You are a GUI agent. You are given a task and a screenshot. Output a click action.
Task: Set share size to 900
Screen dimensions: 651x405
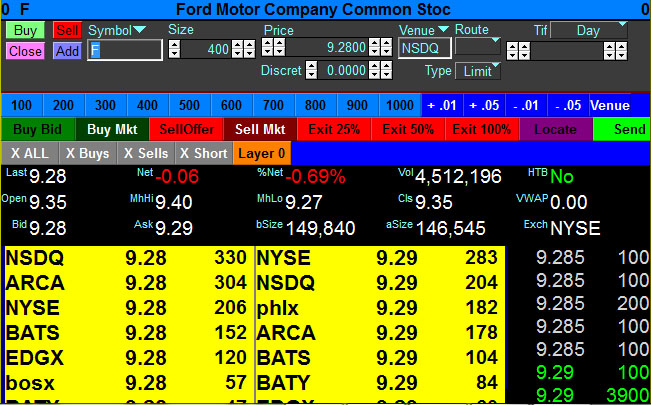pos(357,105)
